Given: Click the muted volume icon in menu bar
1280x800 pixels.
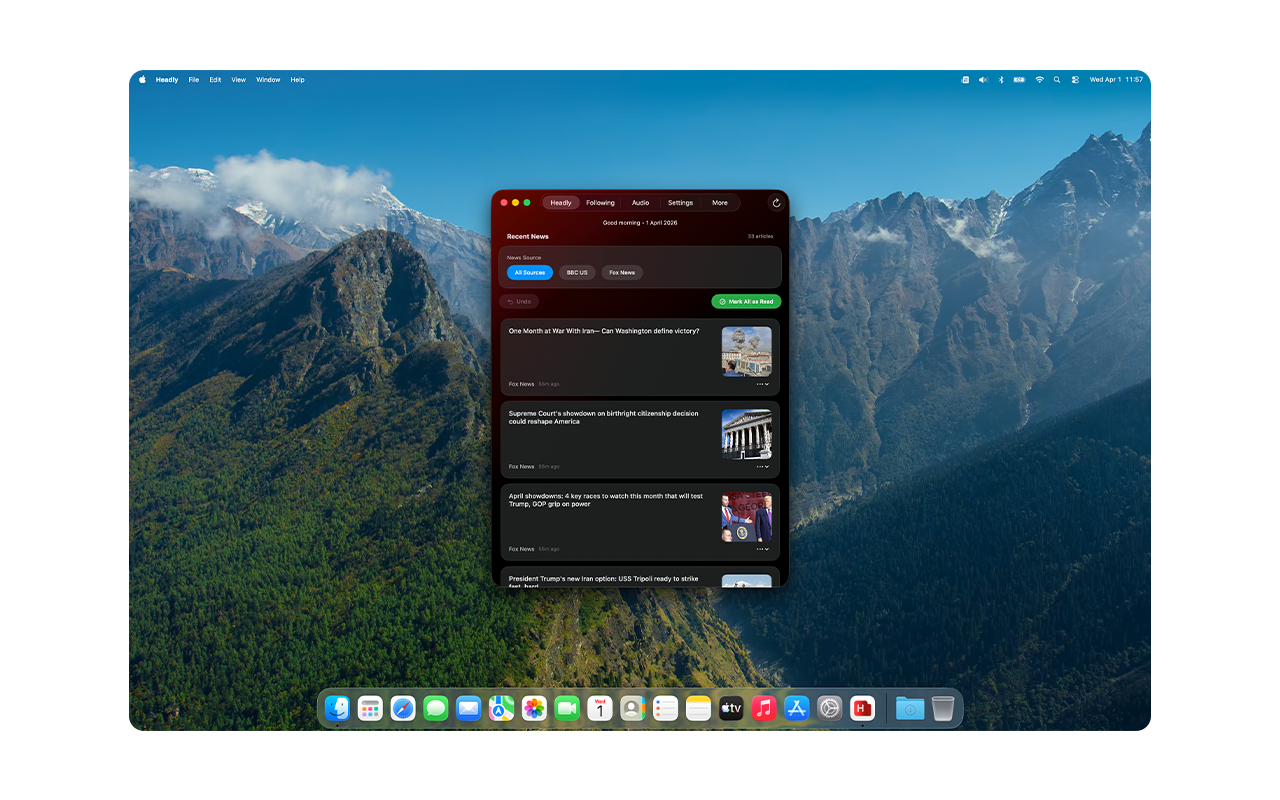Looking at the screenshot, I should pos(983,80).
